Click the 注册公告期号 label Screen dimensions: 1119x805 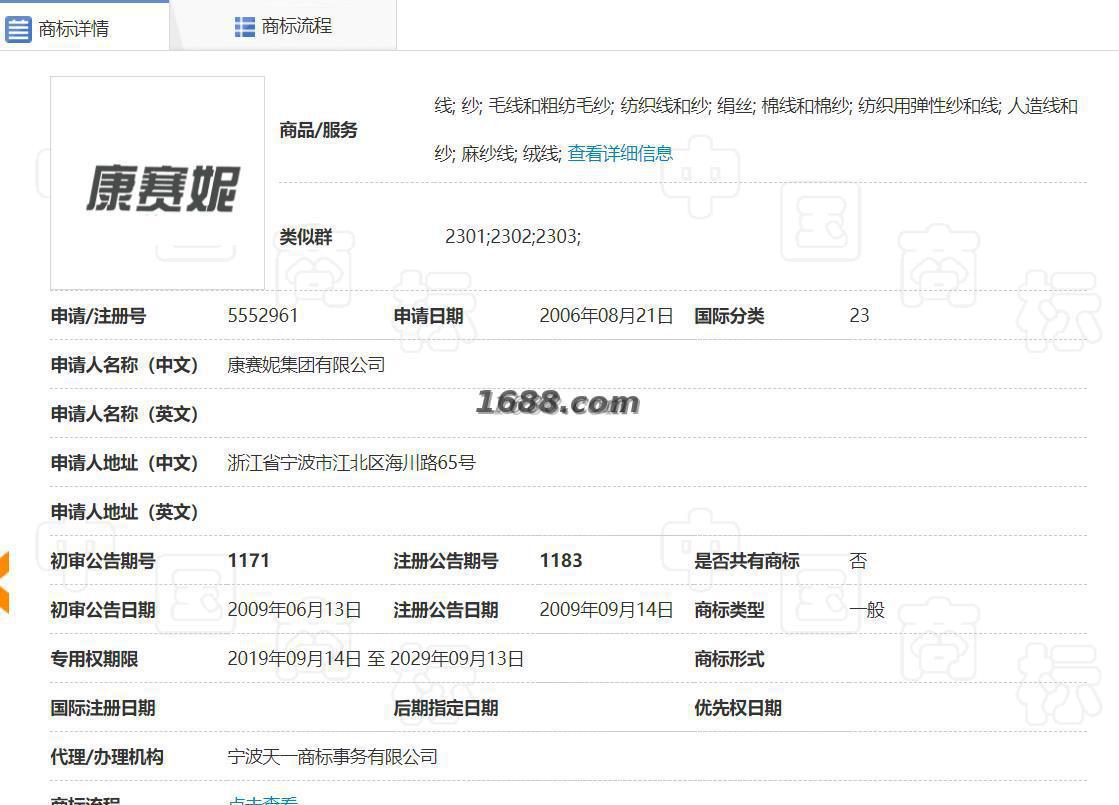click(x=446, y=561)
